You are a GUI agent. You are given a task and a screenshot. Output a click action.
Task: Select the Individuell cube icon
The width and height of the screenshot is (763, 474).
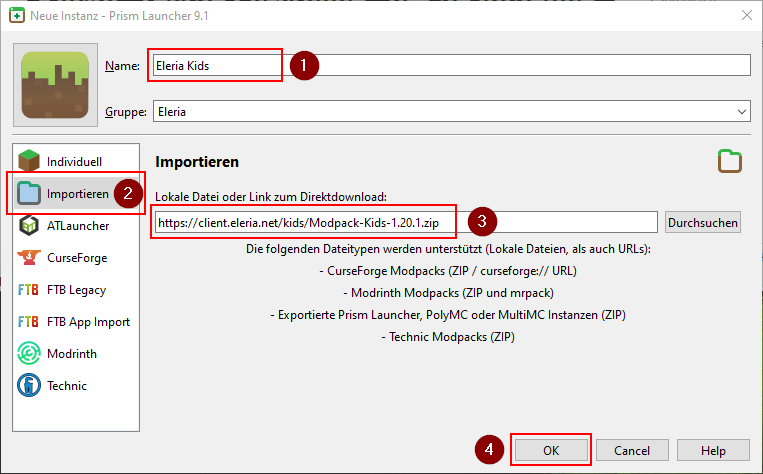[x=30, y=162]
